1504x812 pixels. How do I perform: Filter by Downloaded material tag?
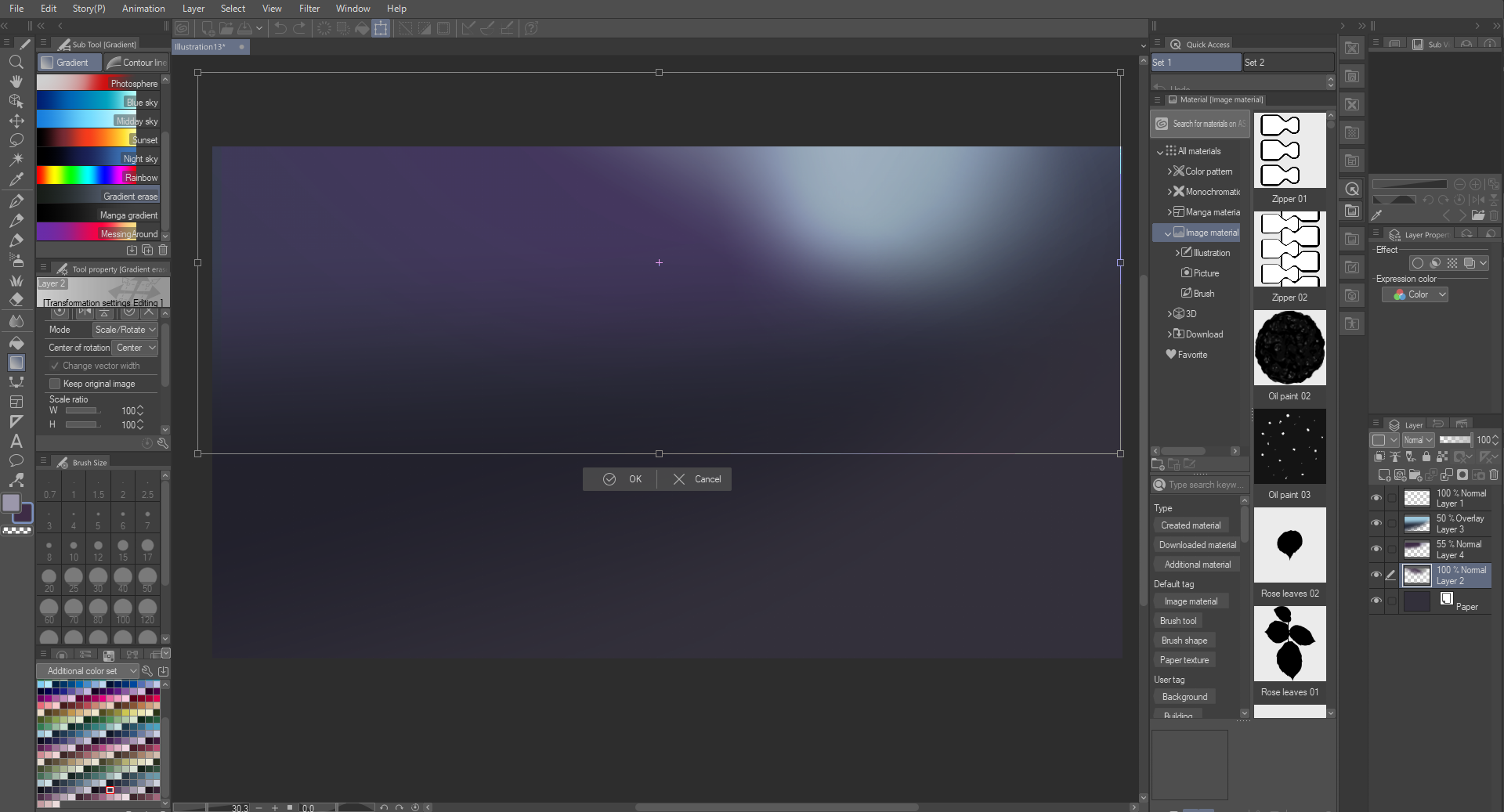(x=1198, y=545)
